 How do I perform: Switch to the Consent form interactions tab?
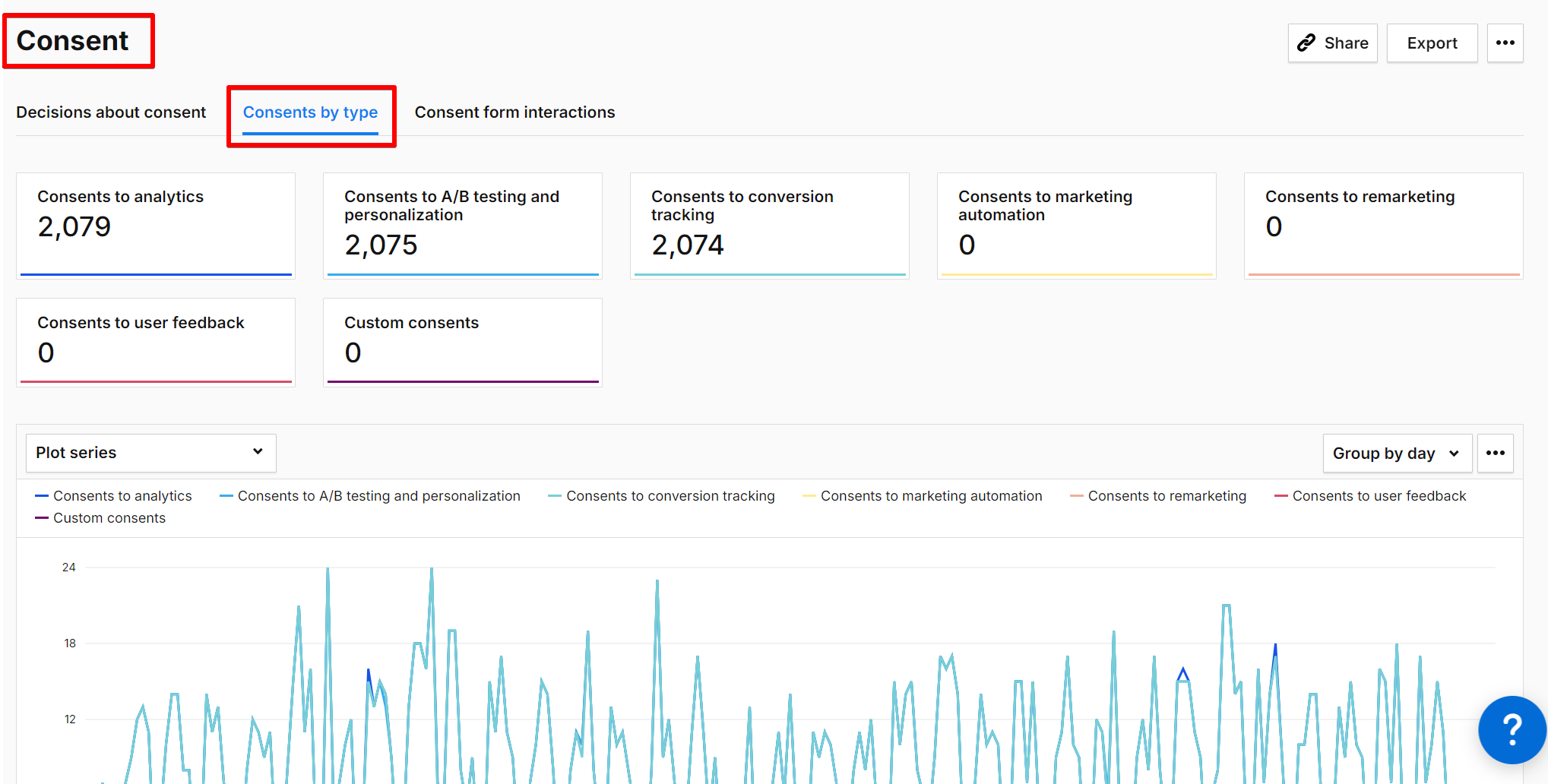click(x=514, y=112)
